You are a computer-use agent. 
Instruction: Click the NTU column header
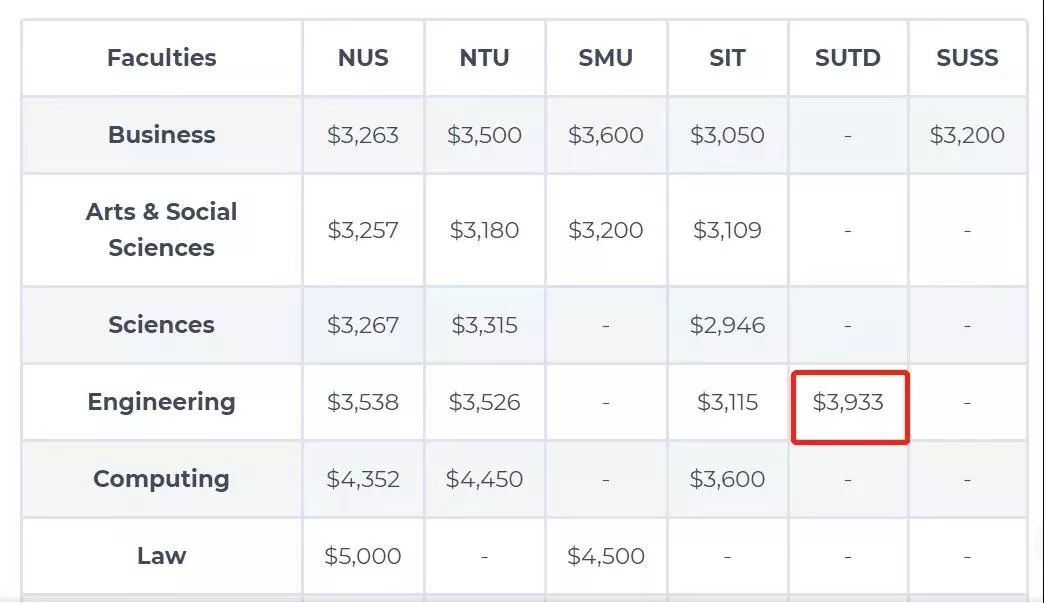point(484,58)
